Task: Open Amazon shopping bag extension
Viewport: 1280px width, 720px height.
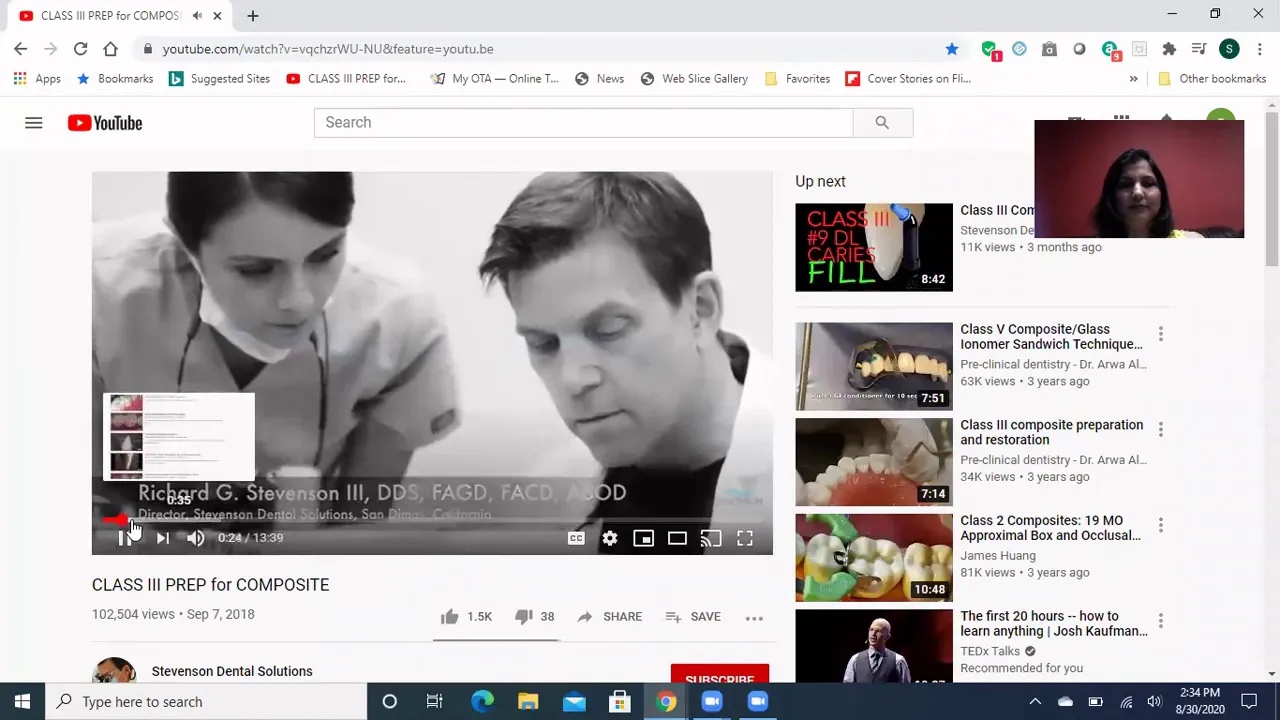Action: tap(1049, 49)
